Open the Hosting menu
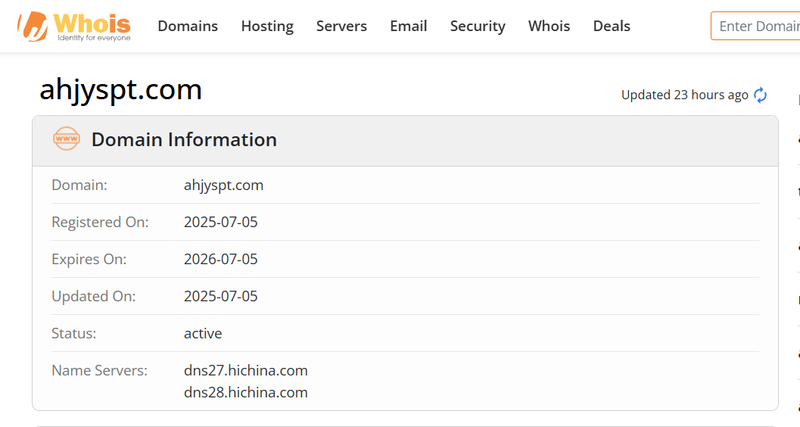The image size is (800, 427). [x=267, y=26]
